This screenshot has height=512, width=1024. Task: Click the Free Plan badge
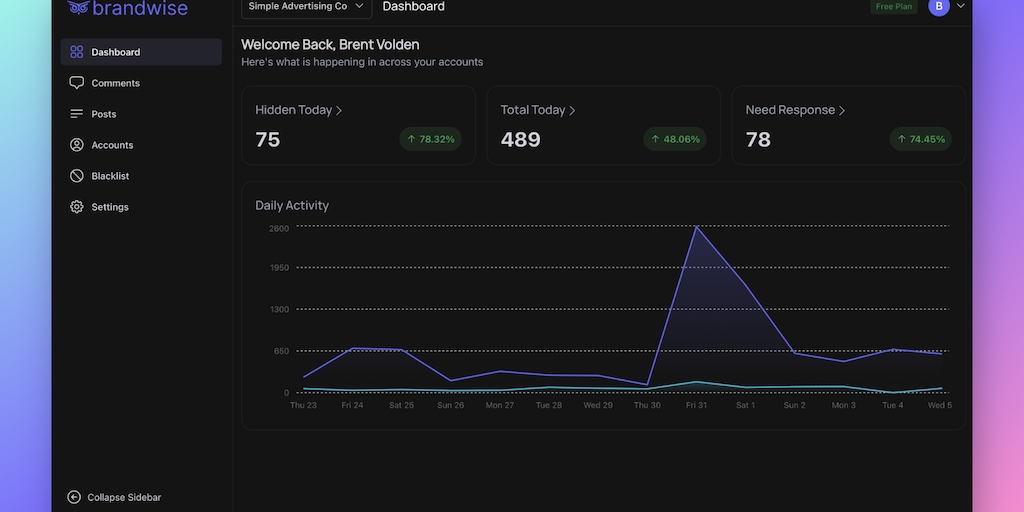tap(893, 7)
